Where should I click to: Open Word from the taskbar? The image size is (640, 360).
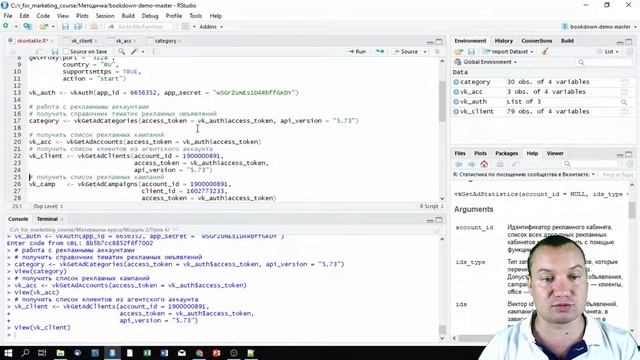click(x=164, y=353)
